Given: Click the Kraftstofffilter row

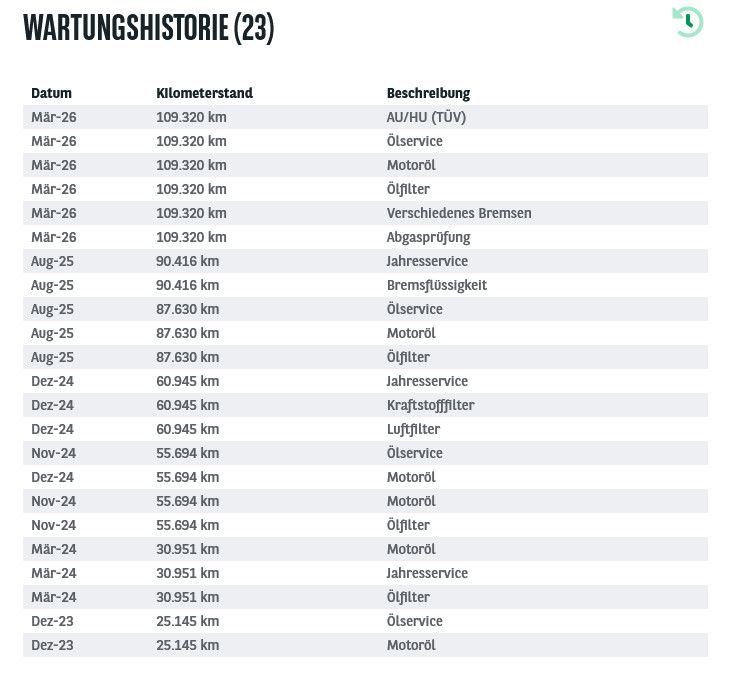Looking at the screenshot, I should [365, 405].
